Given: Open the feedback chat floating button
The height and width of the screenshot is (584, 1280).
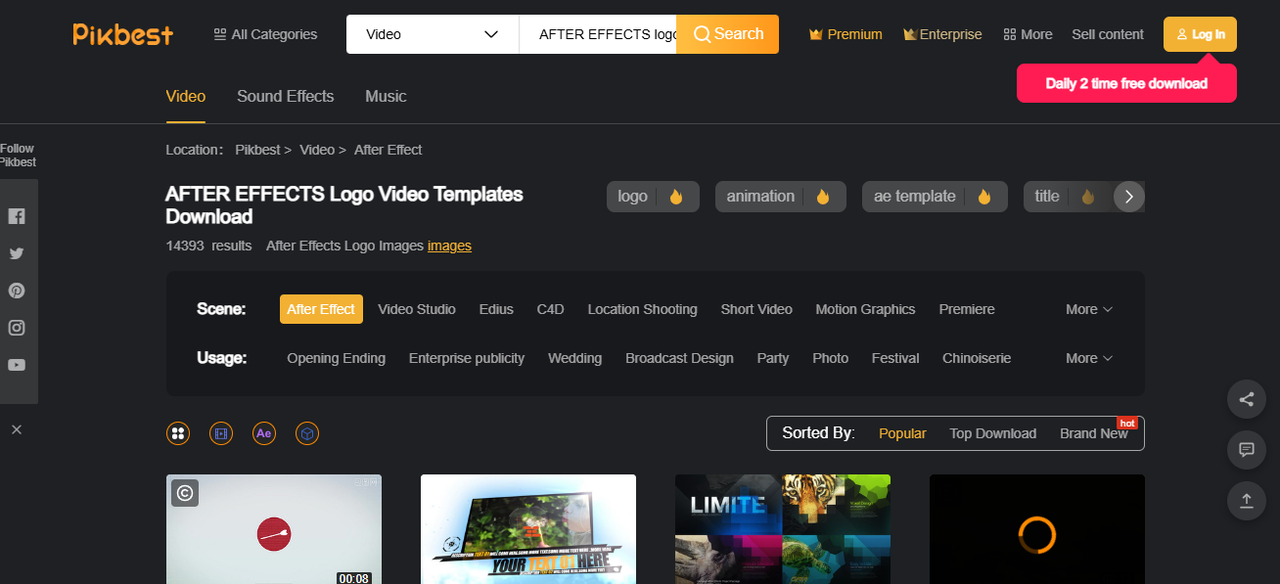Looking at the screenshot, I should tap(1246, 450).
